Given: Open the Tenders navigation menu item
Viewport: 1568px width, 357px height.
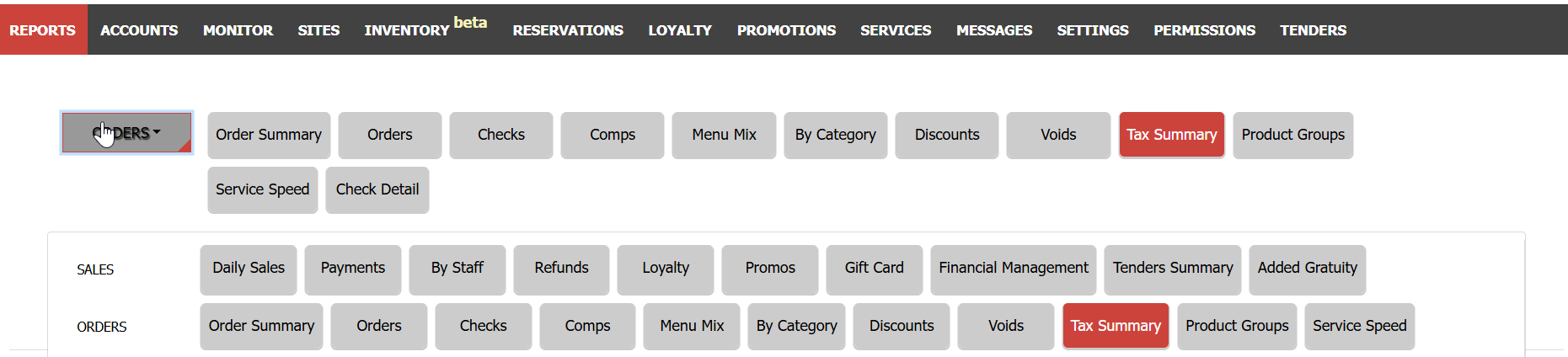Looking at the screenshot, I should point(1313,30).
